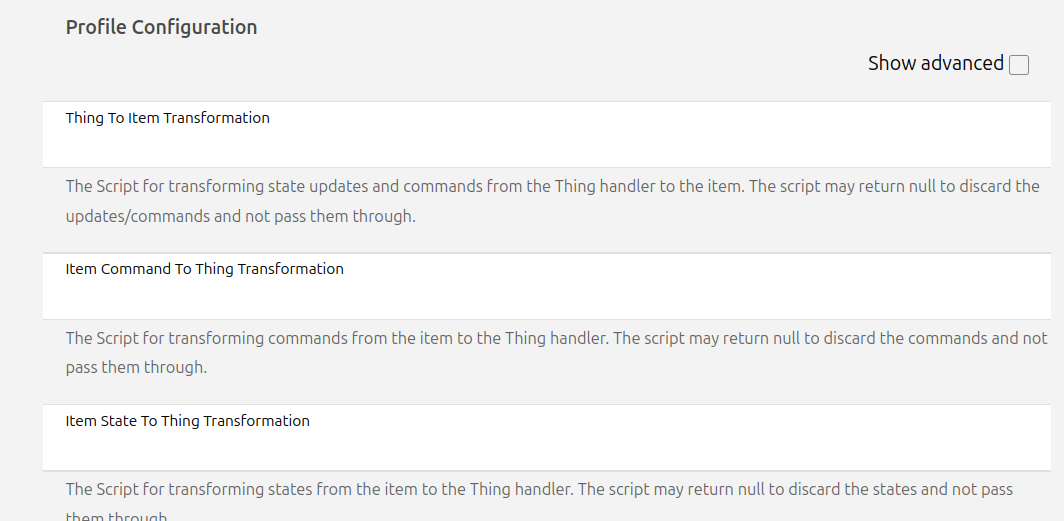
Task: Click text 'The Script for transforming commands from'
Action: (215, 338)
